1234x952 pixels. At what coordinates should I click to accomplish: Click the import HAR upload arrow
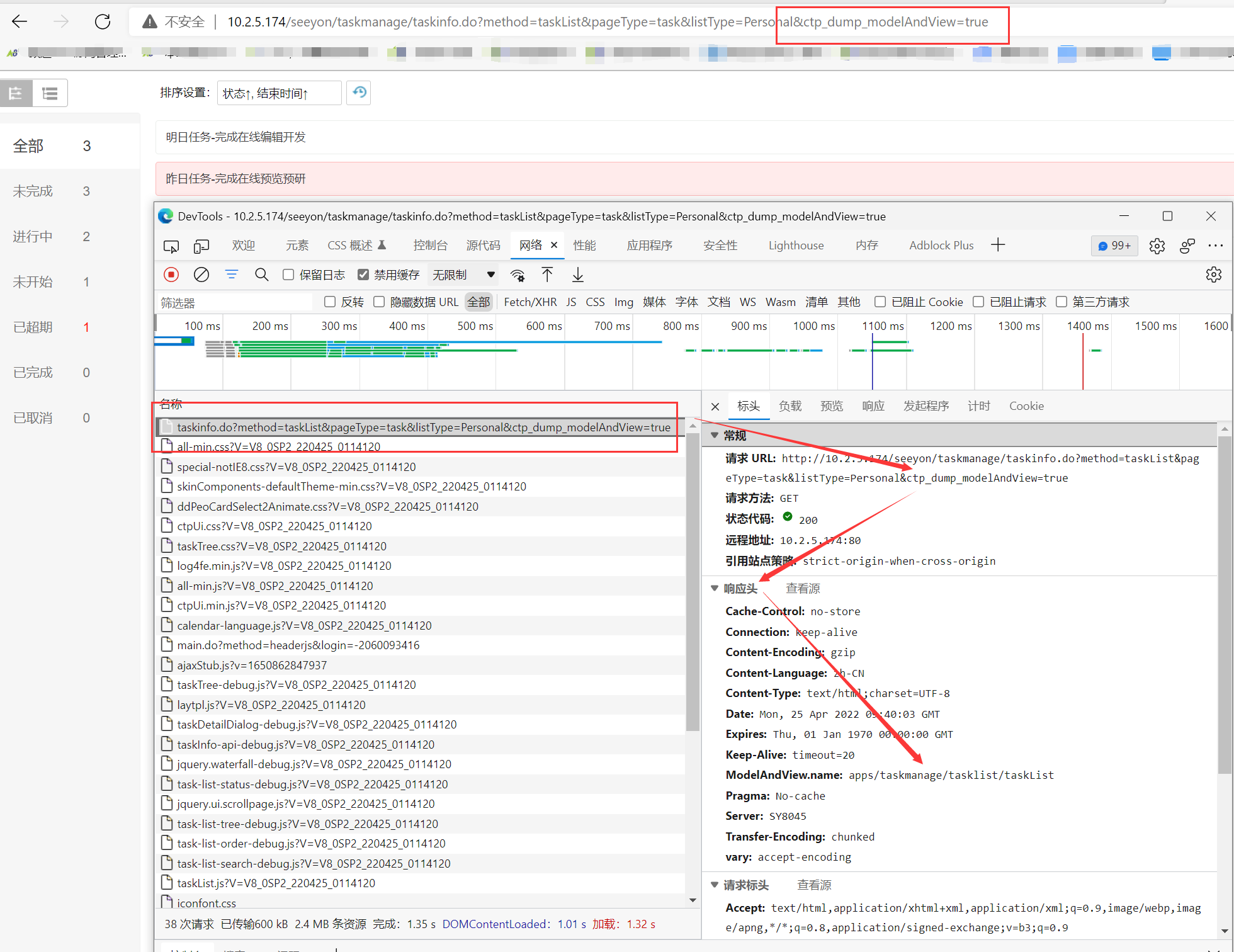(547, 275)
